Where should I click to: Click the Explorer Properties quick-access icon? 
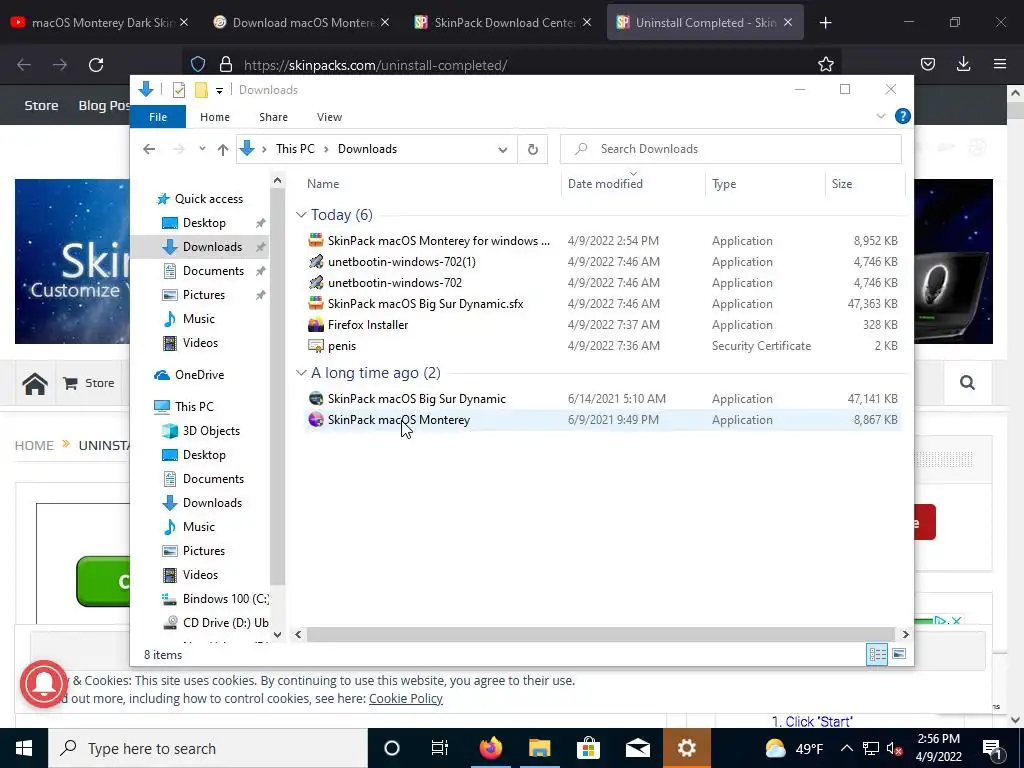coord(179,89)
